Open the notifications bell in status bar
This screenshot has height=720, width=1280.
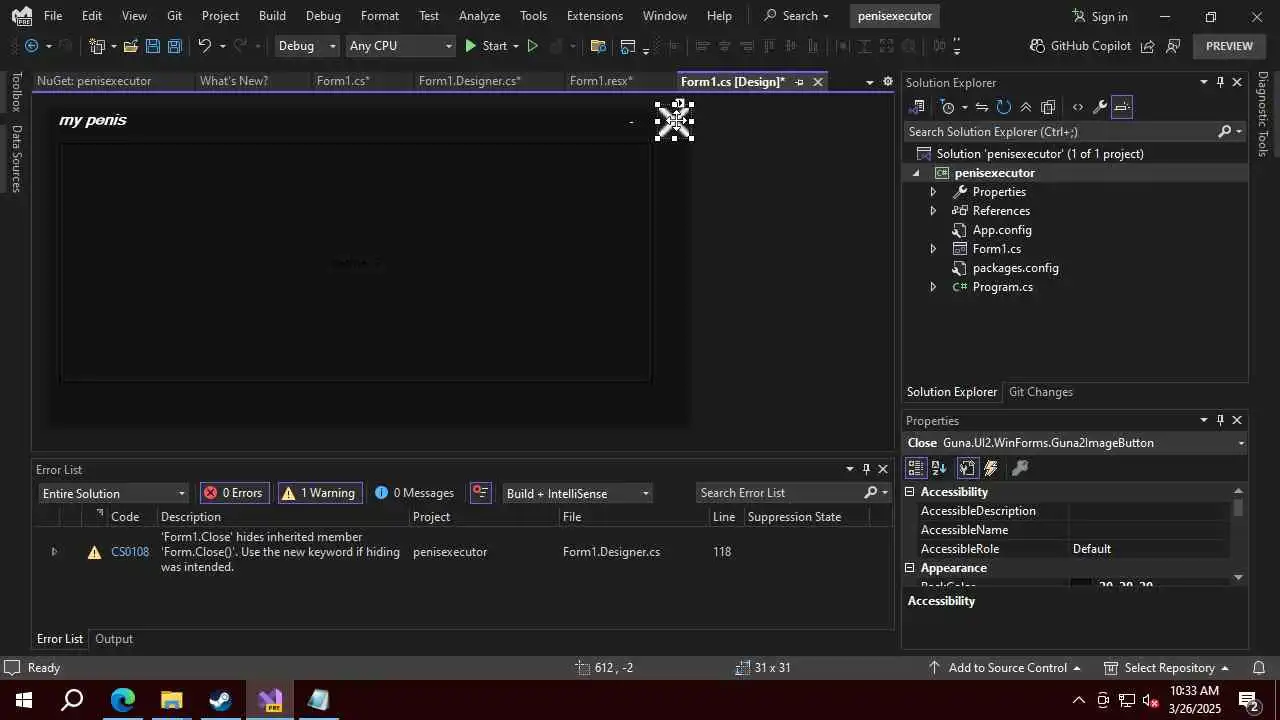[x=1259, y=668]
